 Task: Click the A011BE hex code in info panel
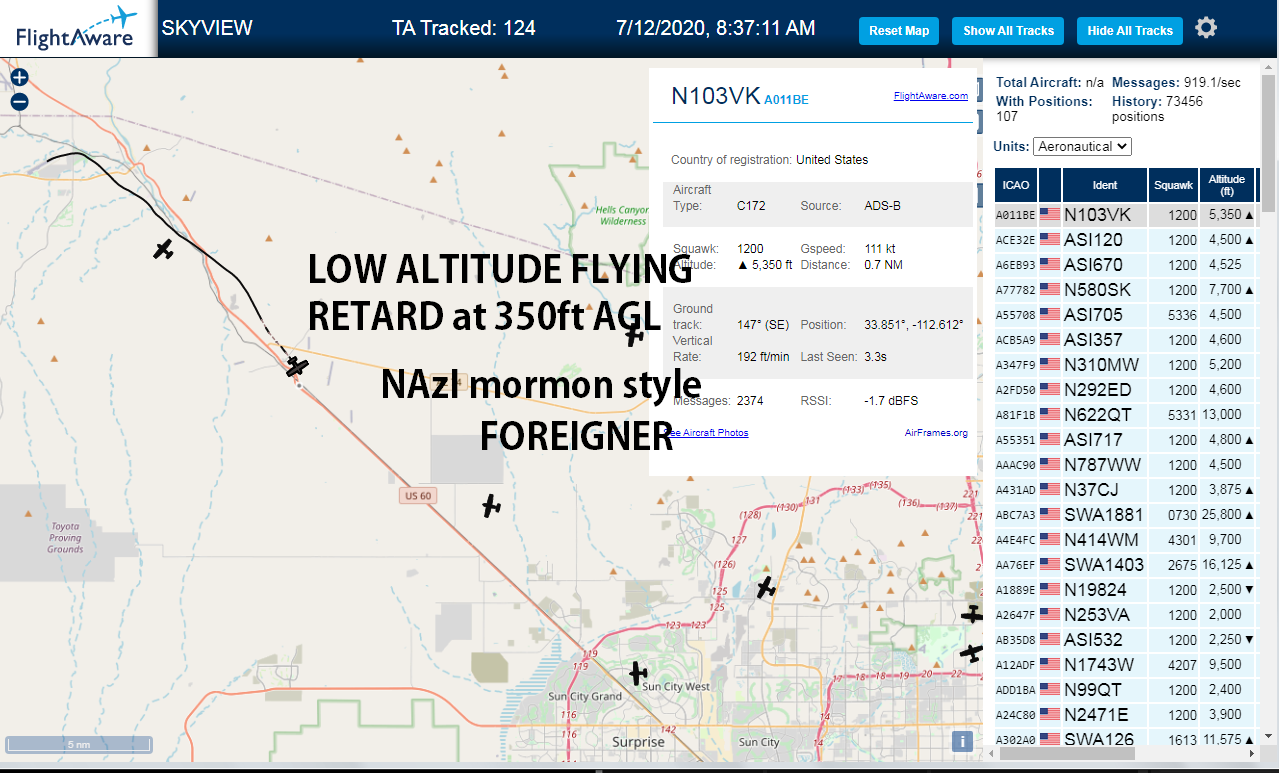786,99
